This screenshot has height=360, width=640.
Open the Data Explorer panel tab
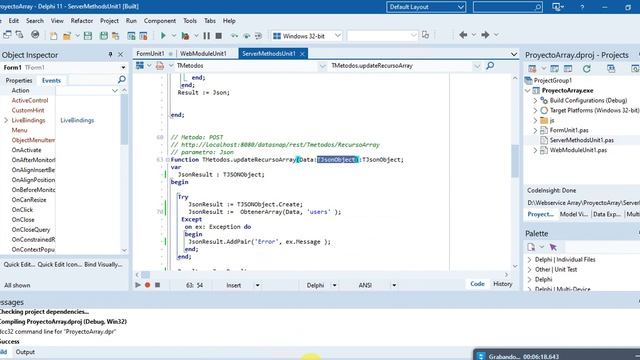coord(607,214)
